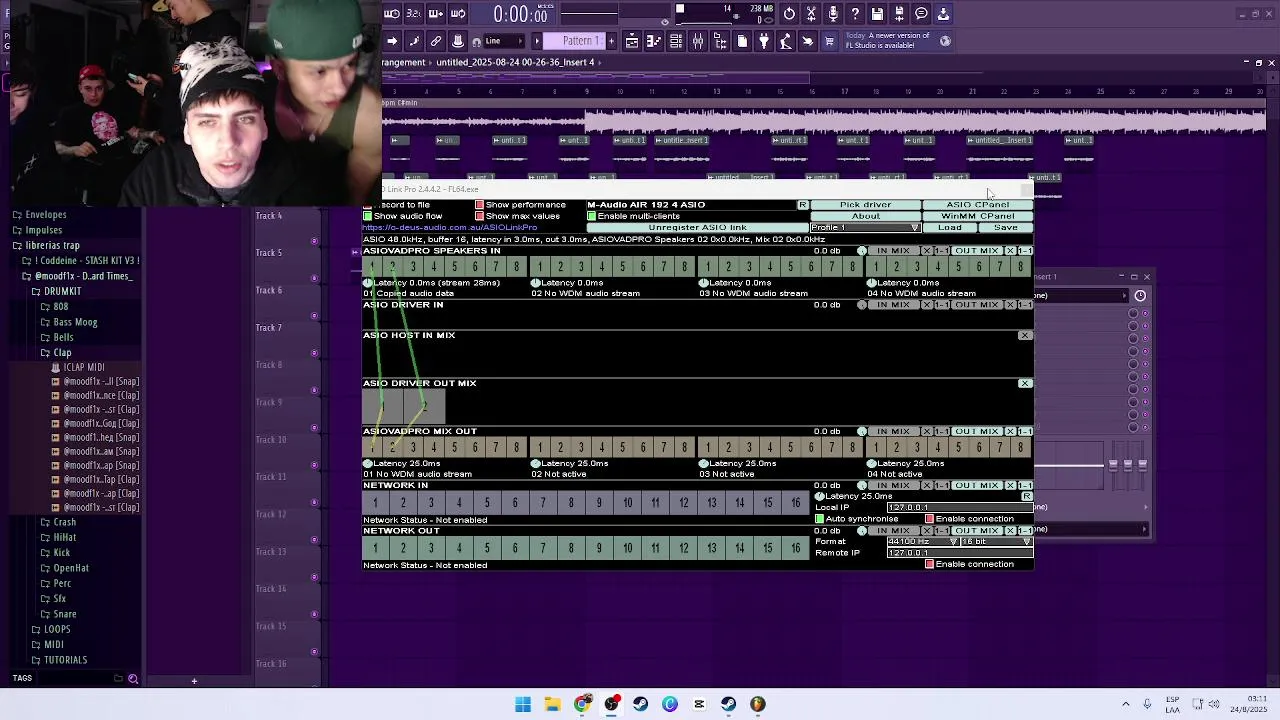Toggle the Auto synchronise checkbox
Screen dimensions: 1280x720
(820, 519)
